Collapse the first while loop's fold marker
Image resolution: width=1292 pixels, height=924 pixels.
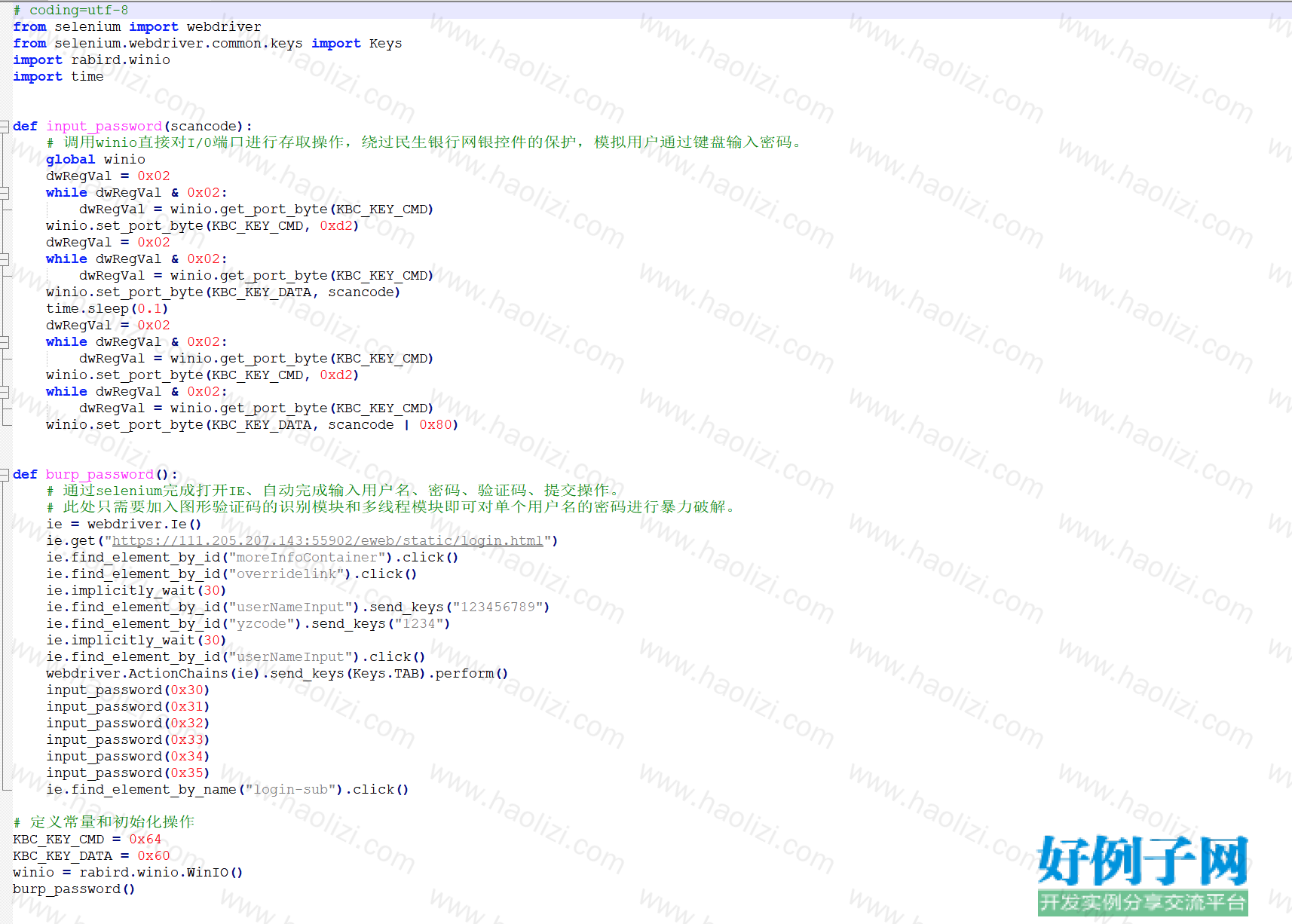click(x=4, y=192)
